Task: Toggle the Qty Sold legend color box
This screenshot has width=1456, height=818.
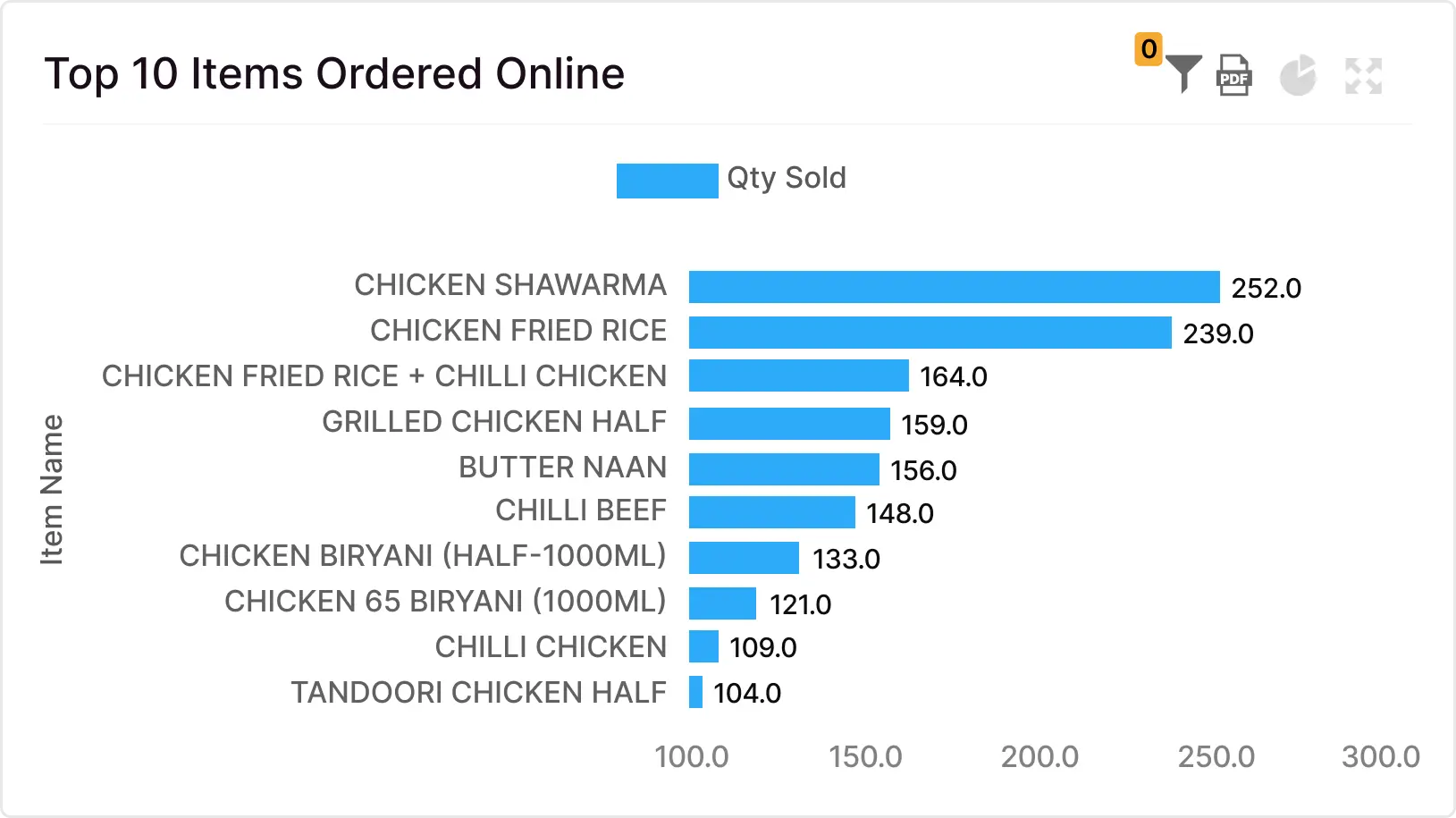Action: pos(667,180)
